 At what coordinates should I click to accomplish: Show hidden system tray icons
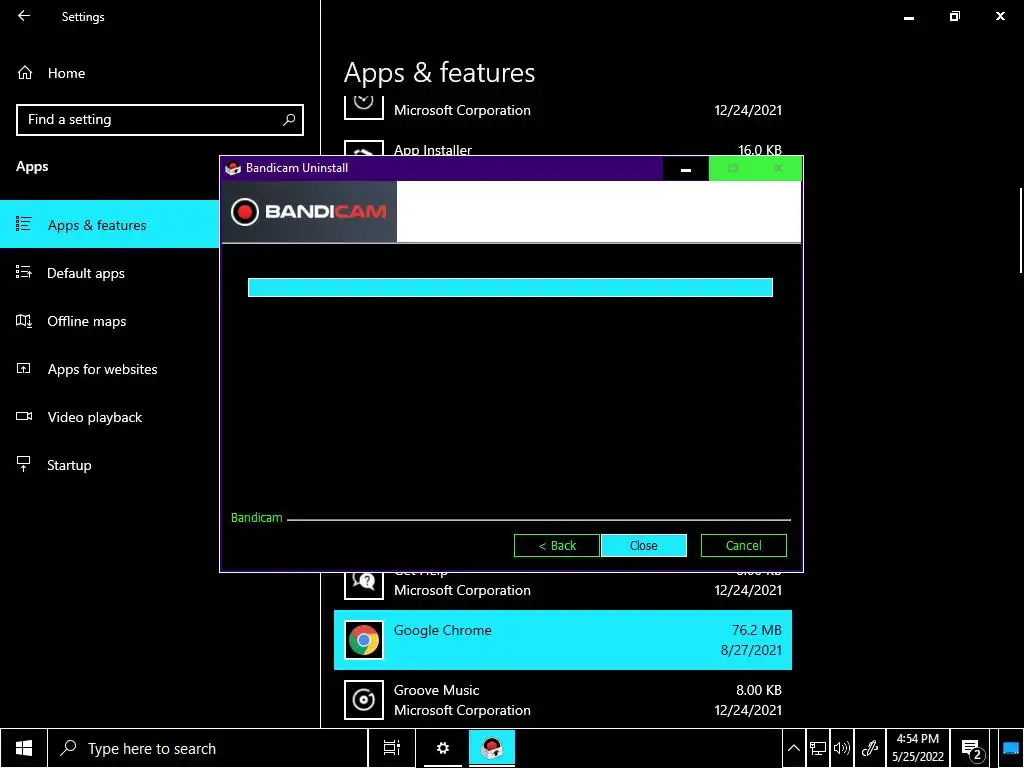coord(793,748)
